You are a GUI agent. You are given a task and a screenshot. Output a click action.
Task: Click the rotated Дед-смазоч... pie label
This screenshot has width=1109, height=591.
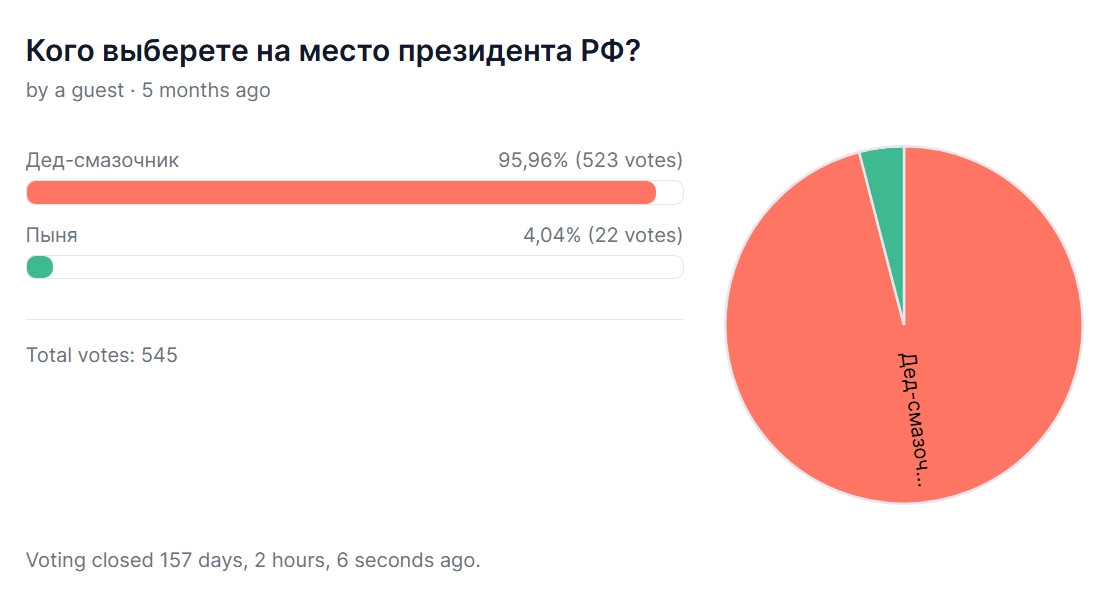click(912, 418)
